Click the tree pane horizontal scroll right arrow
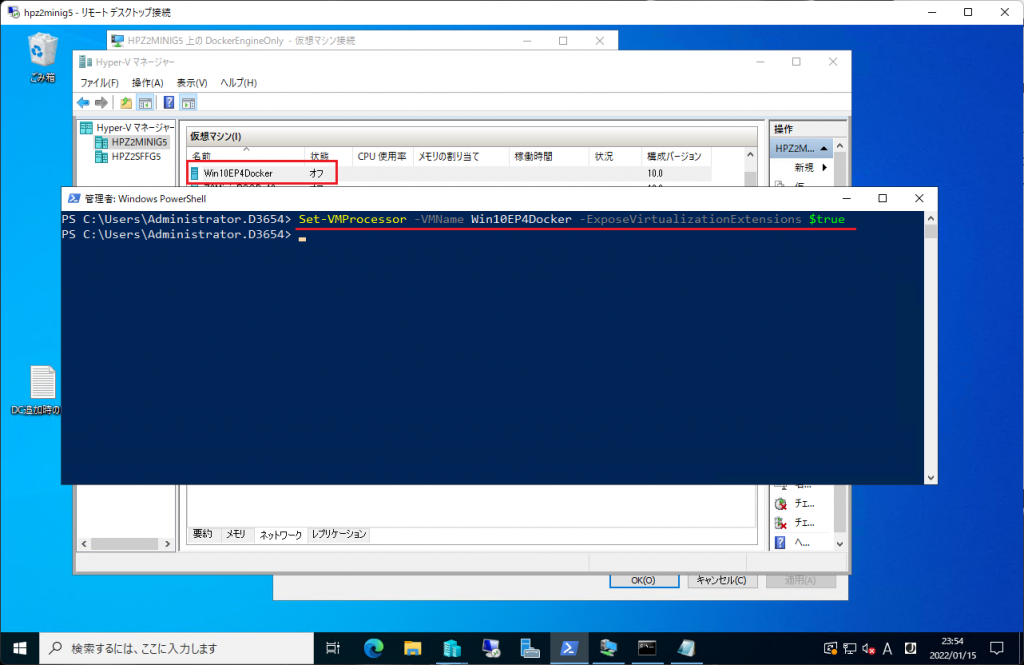The width and height of the screenshot is (1024, 665). [167, 543]
